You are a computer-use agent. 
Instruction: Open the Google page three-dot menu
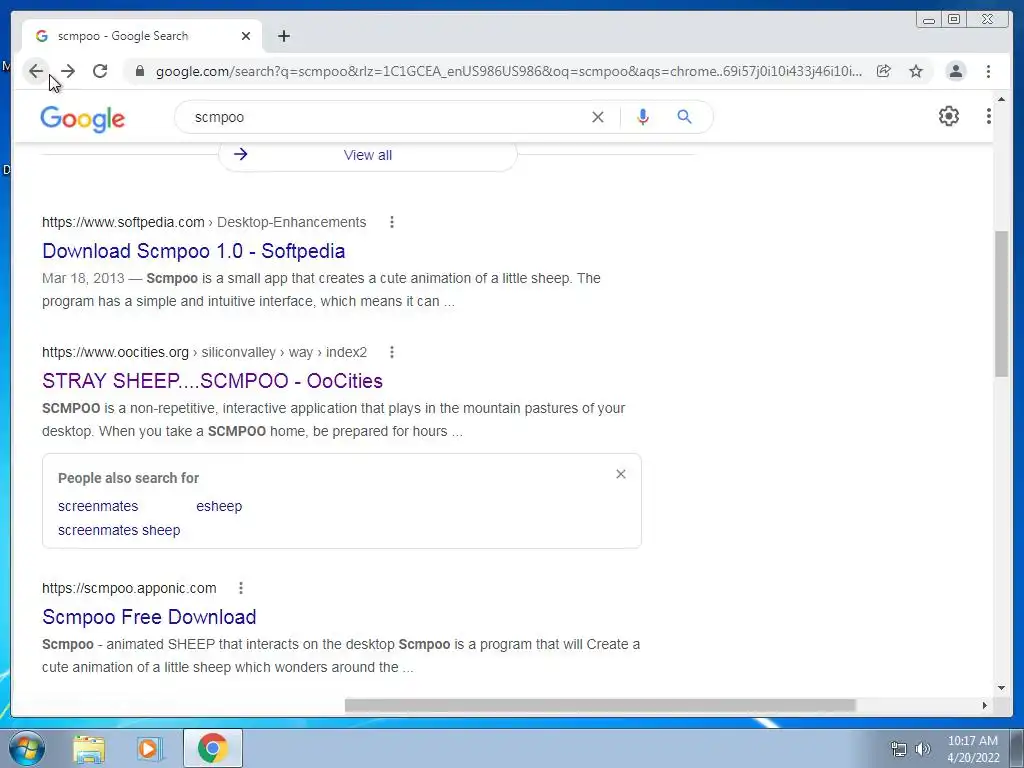(988, 116)
